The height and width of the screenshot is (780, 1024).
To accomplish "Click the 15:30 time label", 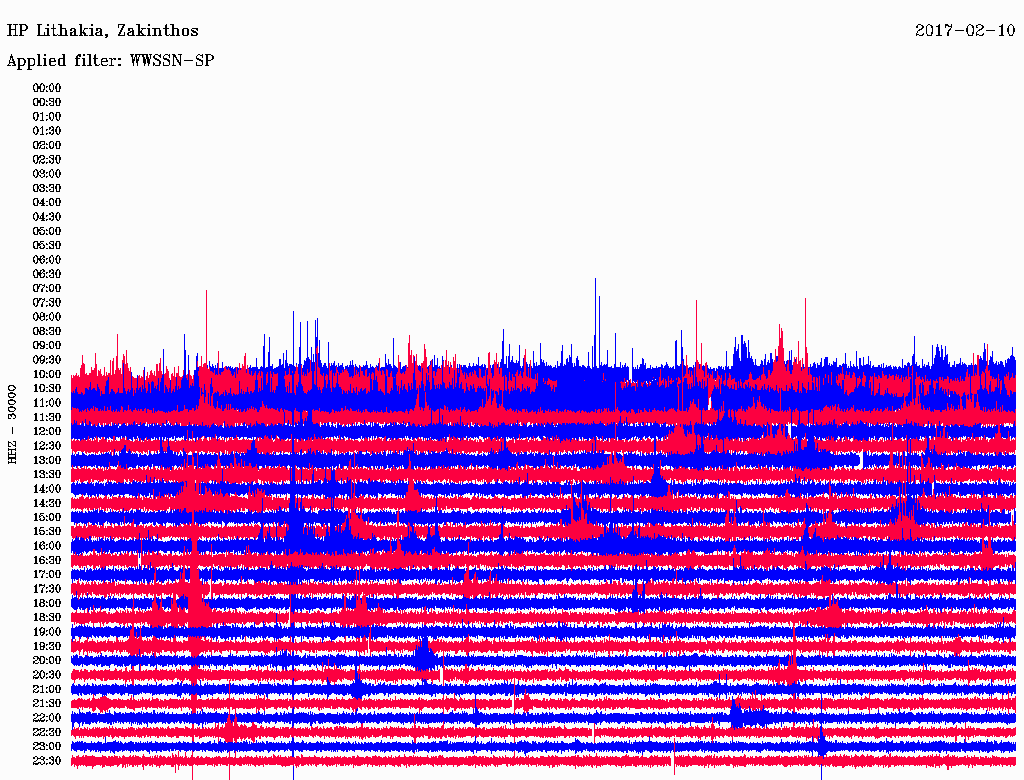I will [x=47, y=532].
